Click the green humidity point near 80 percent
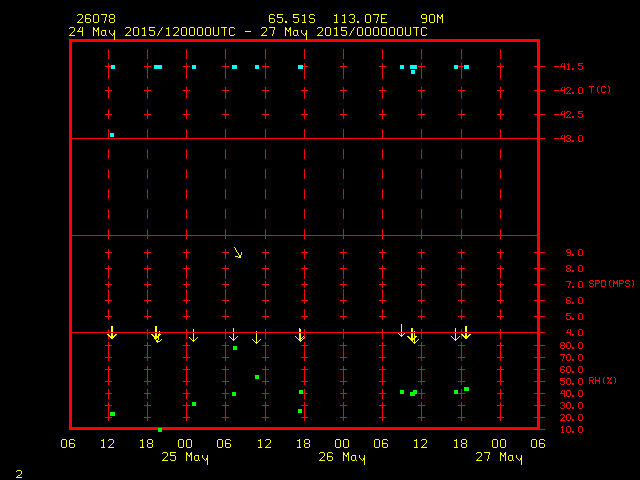 235,348
